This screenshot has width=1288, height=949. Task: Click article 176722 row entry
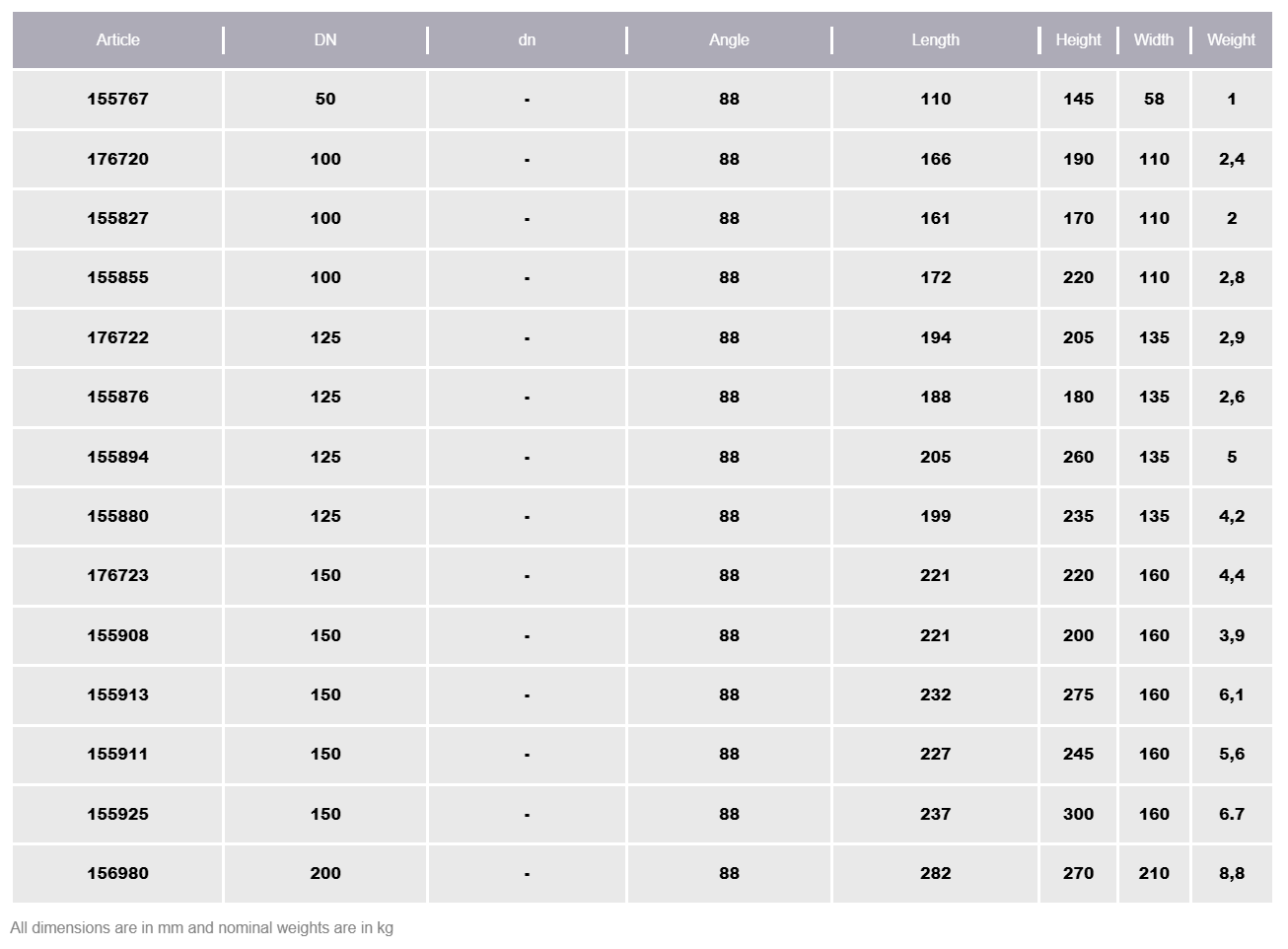[117, 337]
